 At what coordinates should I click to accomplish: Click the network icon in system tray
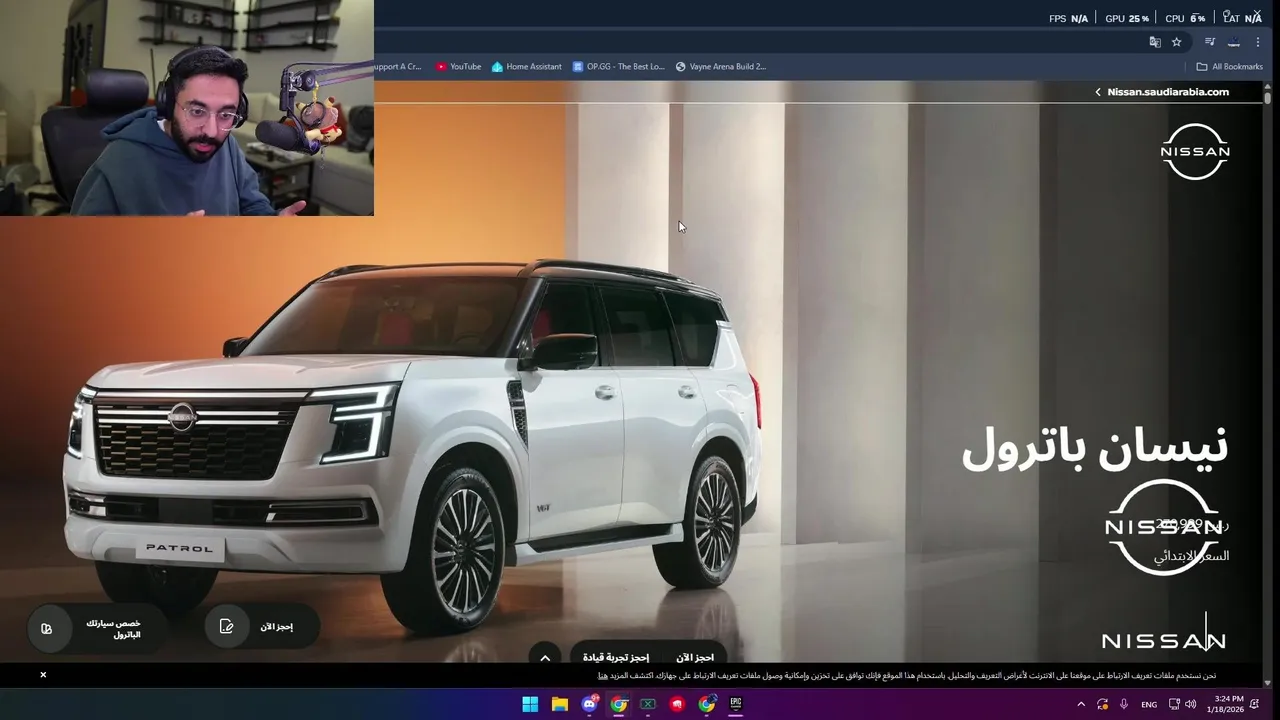[1175, 704]
